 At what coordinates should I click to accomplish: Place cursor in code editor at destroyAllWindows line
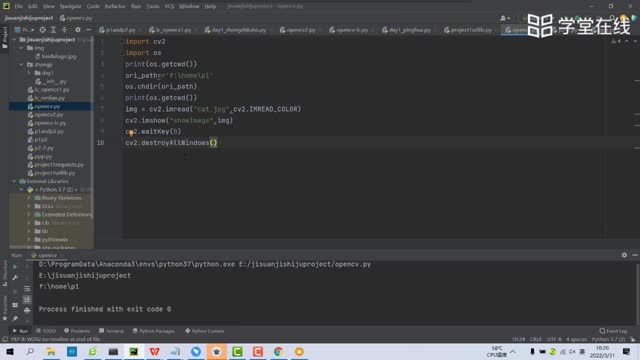(x=171, y=143)
